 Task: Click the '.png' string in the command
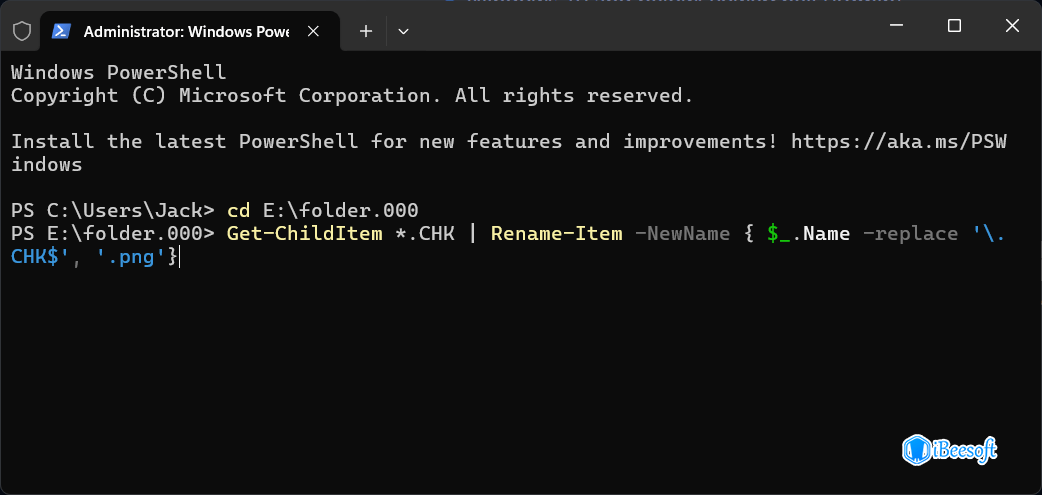coord(139,258)
